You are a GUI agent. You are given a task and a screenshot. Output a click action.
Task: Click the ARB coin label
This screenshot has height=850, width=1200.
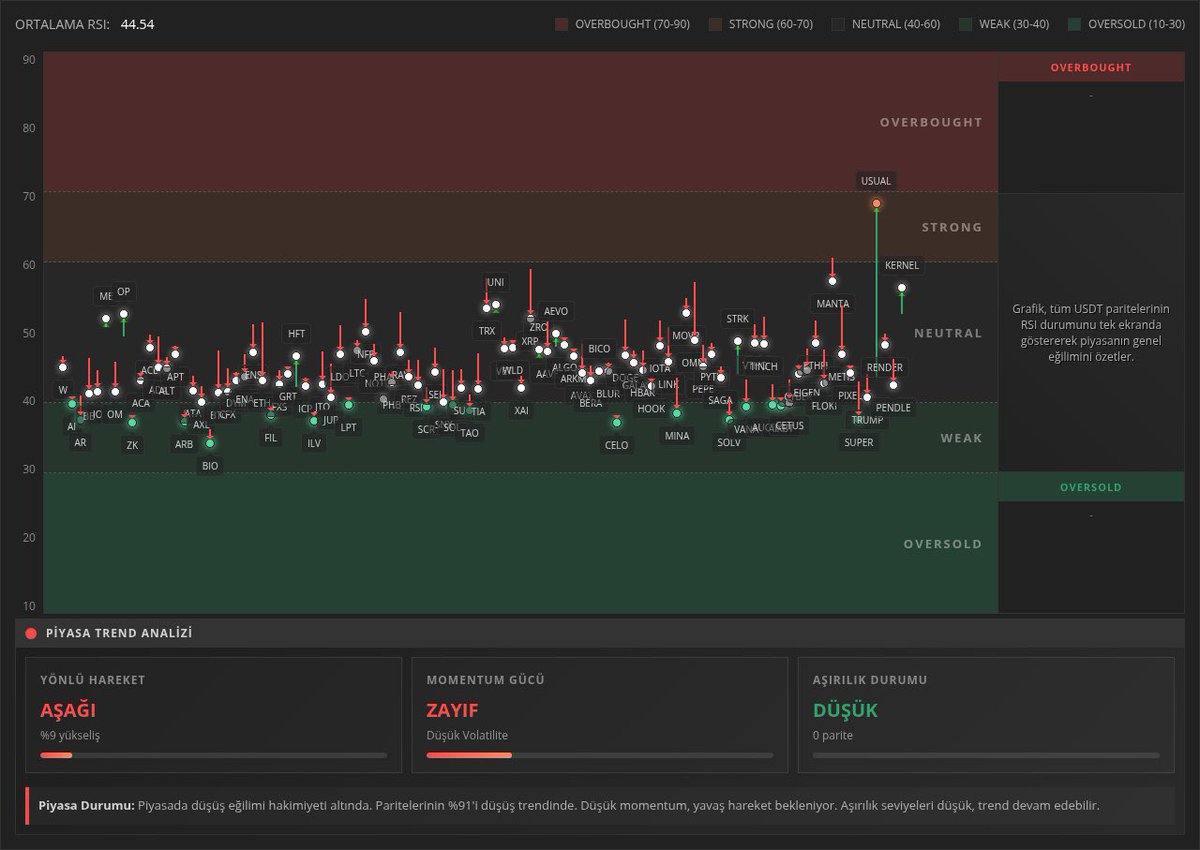184,444
